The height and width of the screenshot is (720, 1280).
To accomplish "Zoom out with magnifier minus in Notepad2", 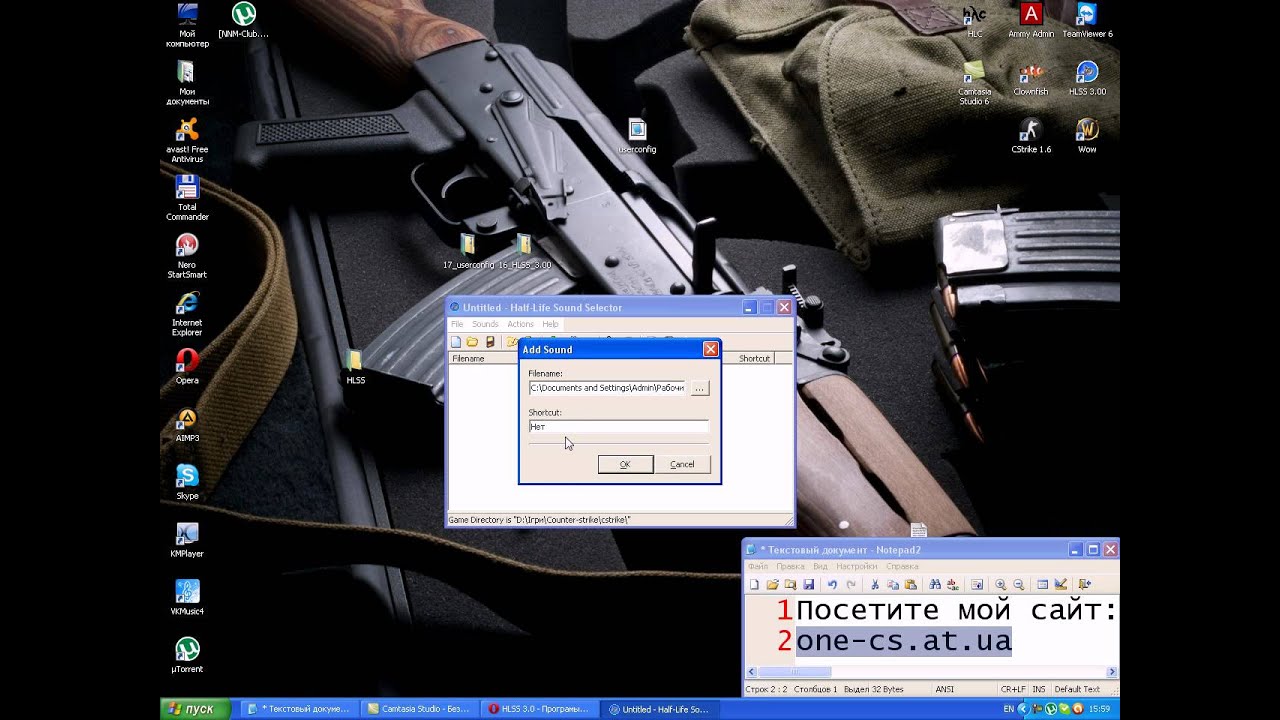I will pos(1019,585).
